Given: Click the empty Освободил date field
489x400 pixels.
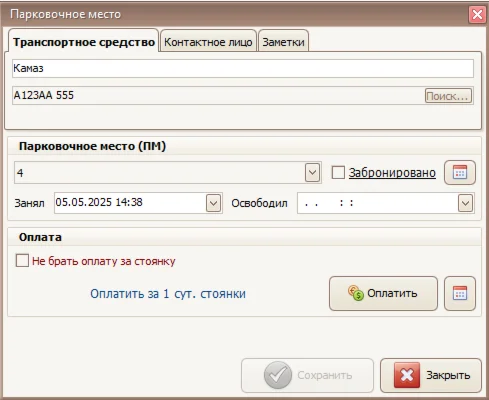Looking at the screenshot, I should [x=377, y=203].
